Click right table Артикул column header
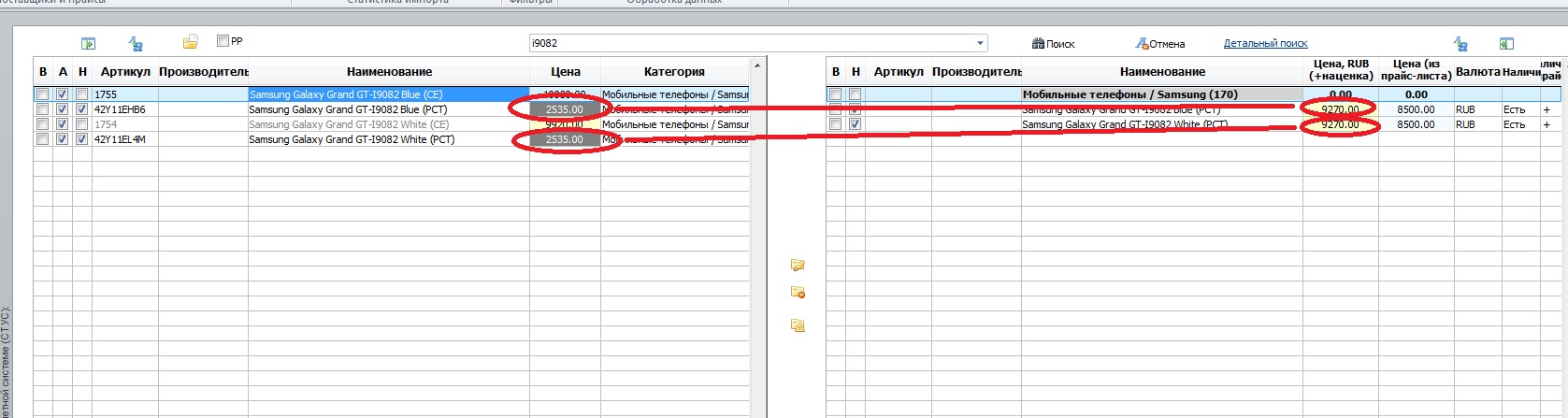This screenshot has width=1568, height=418. [x=899, y=72]
